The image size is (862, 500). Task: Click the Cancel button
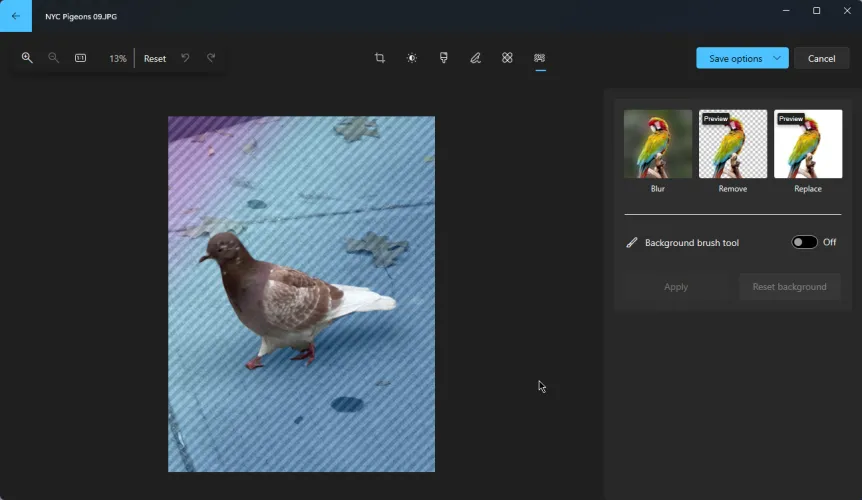821,58
